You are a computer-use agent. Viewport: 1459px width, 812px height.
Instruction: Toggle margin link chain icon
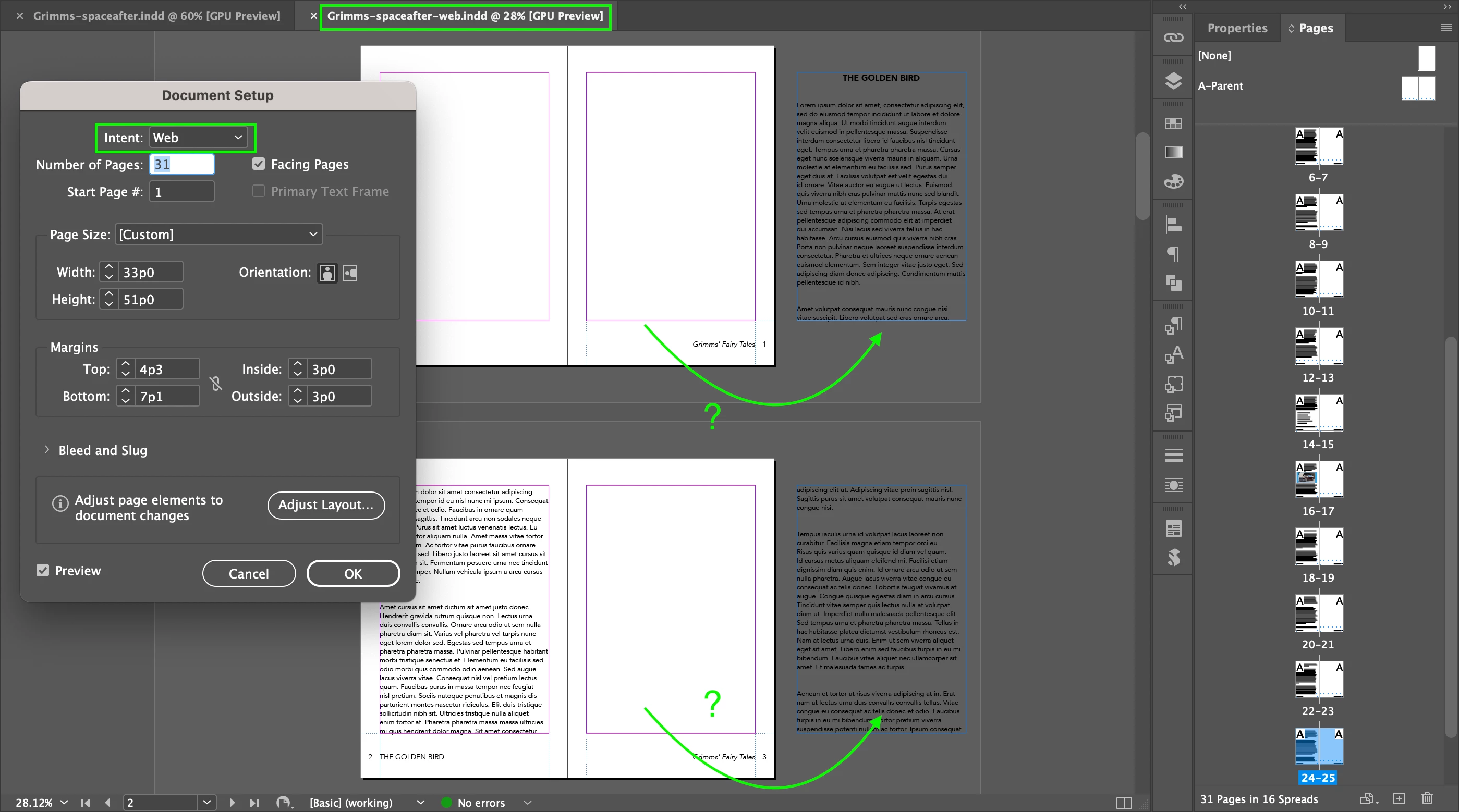tap(216, 384)
